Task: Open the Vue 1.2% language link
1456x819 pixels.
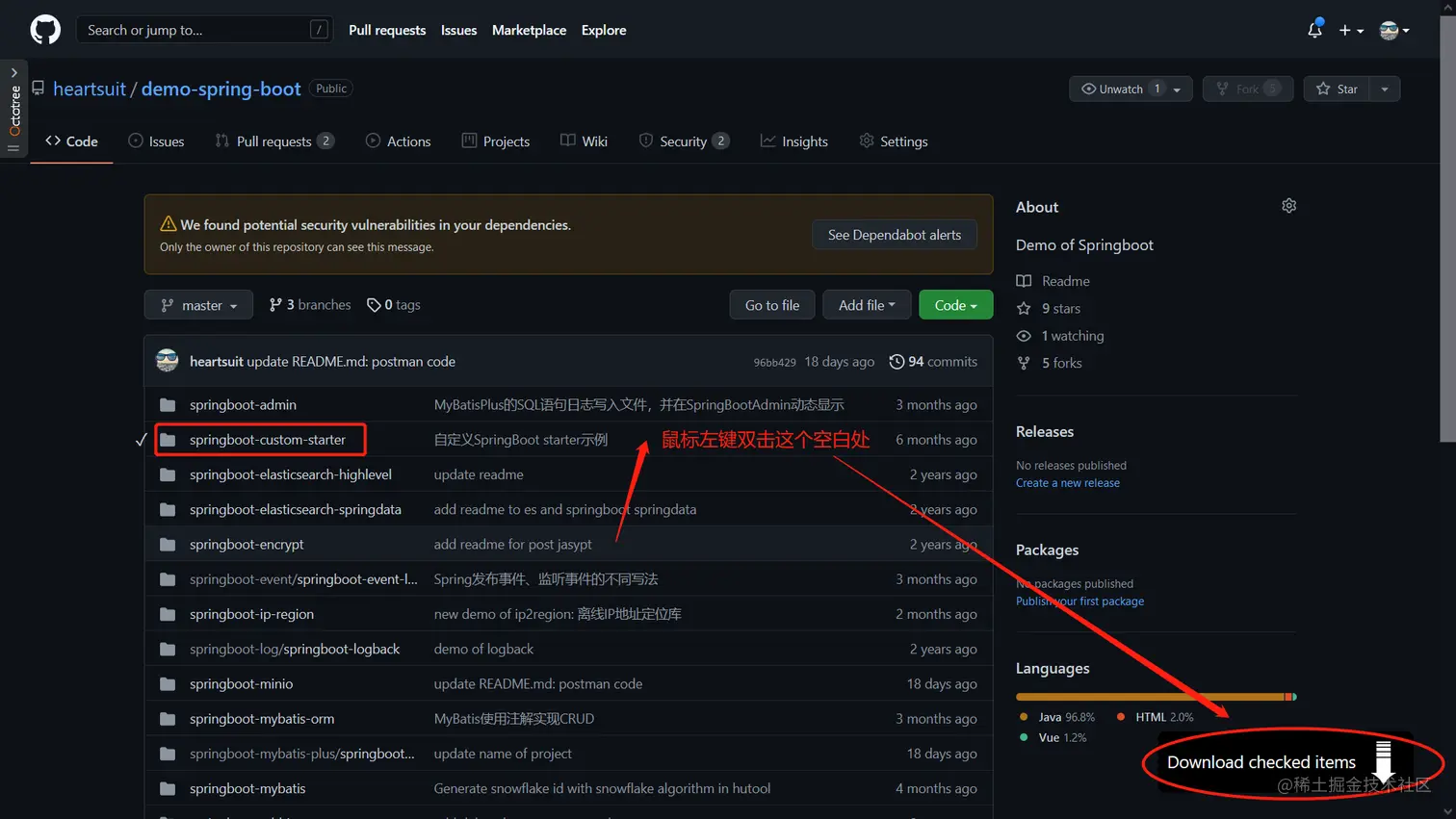Action: (1053, 737)
